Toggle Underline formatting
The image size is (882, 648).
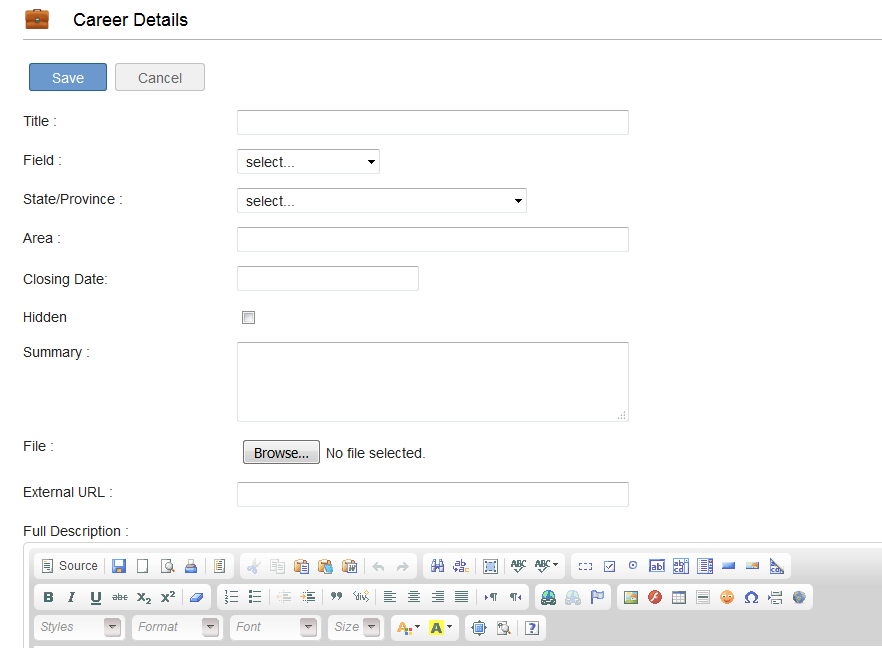click(x=96, y=597)
